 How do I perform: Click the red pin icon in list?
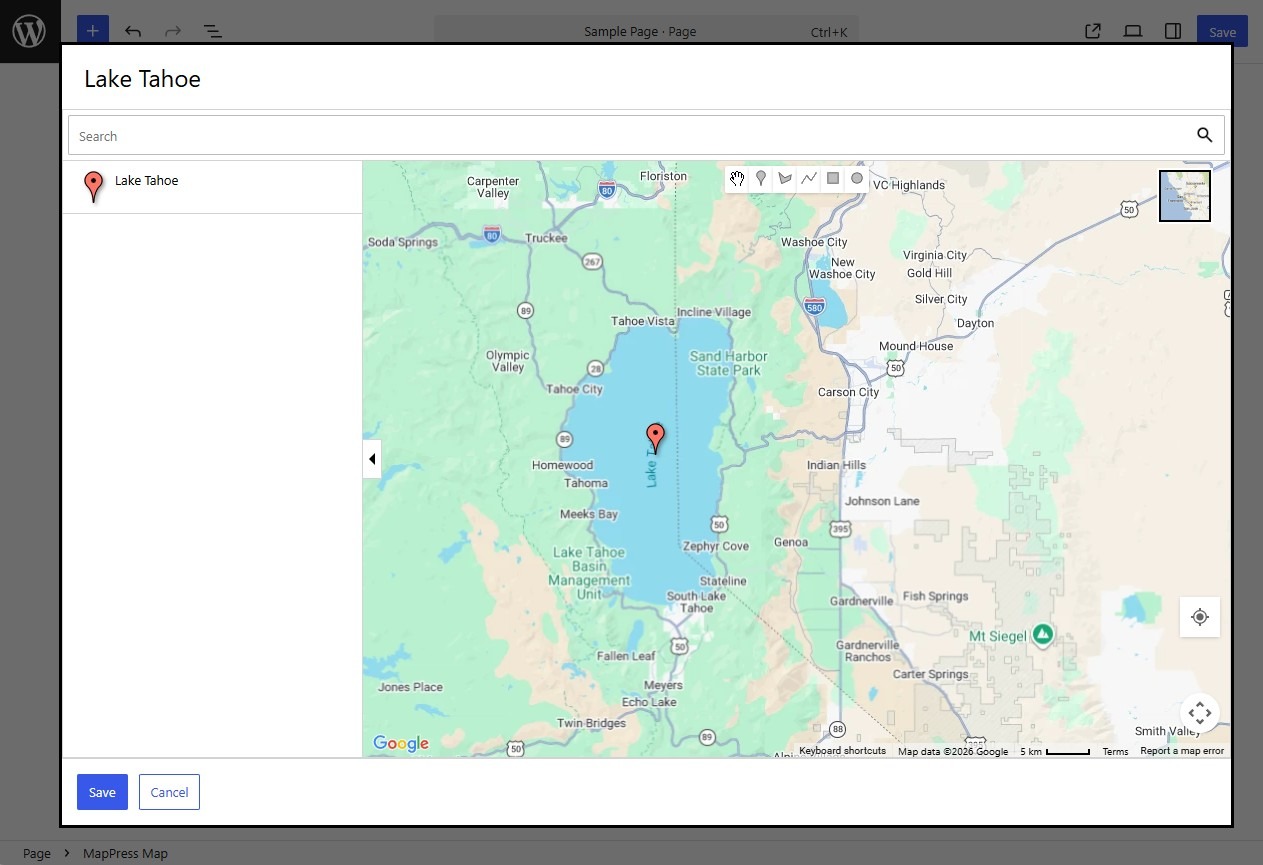coord(93,186)
